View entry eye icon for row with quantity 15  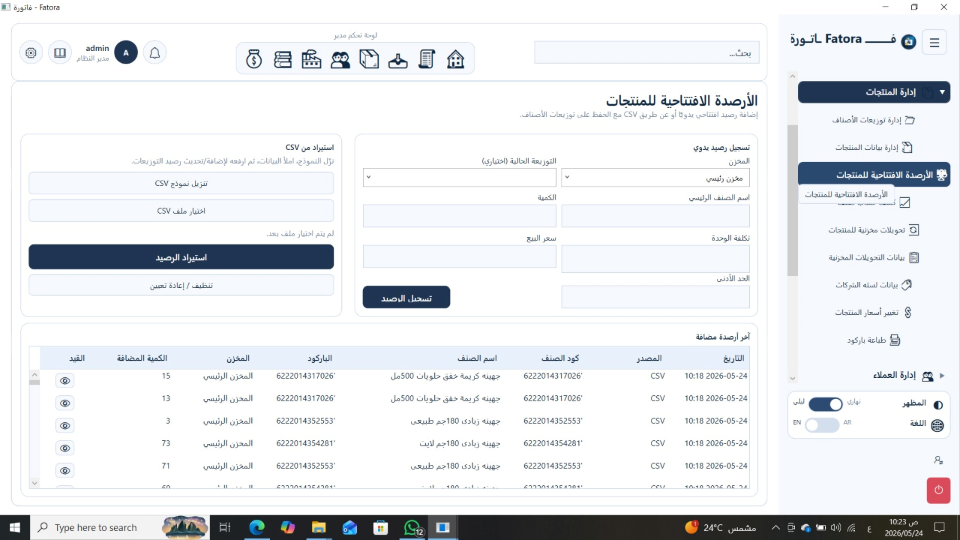click(x=64, y=381)
